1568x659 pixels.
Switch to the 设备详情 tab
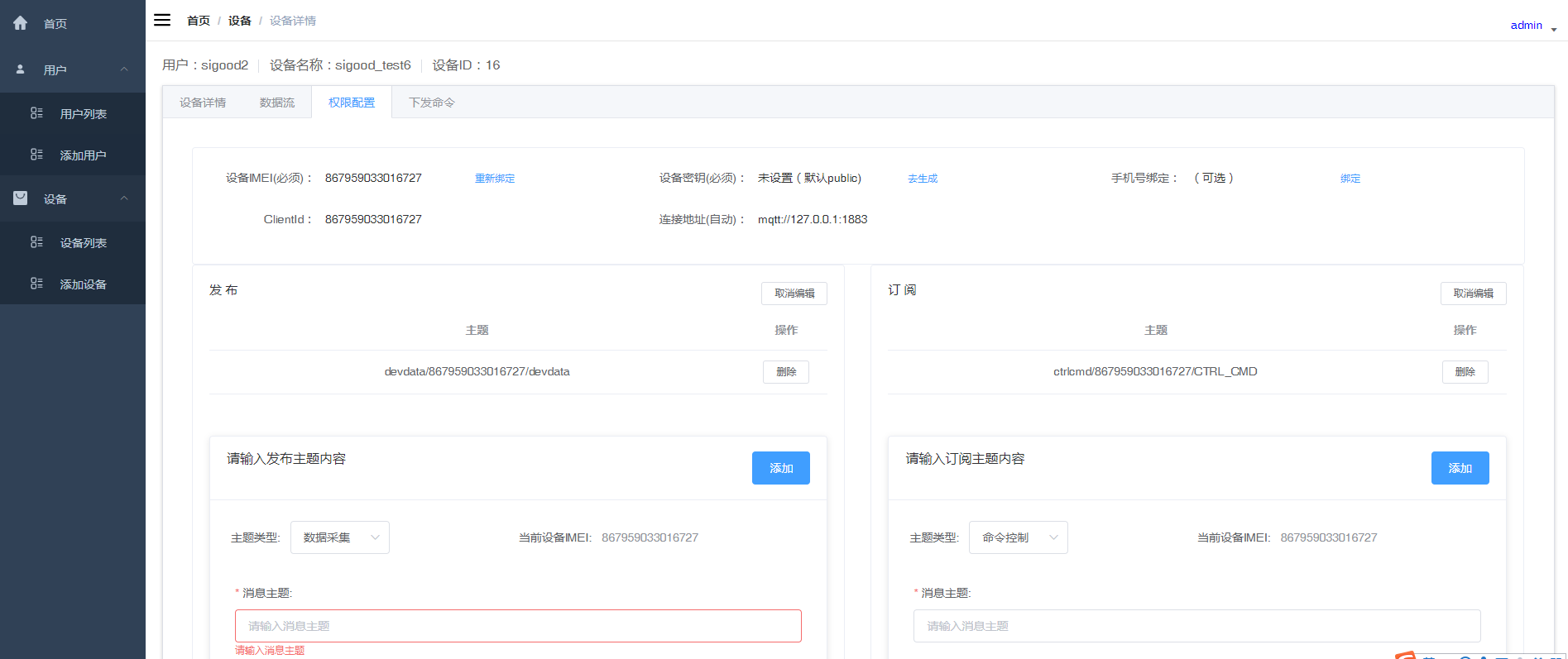pyautogui.click(x=203, y=103)
